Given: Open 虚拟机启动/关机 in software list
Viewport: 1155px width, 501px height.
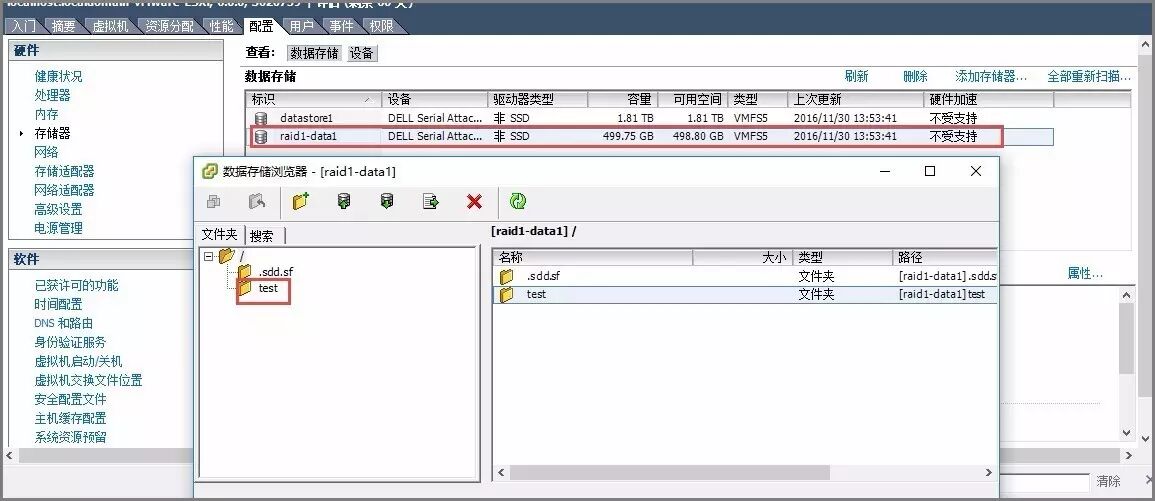Looking at the screenshot, I should pos(78,361).
